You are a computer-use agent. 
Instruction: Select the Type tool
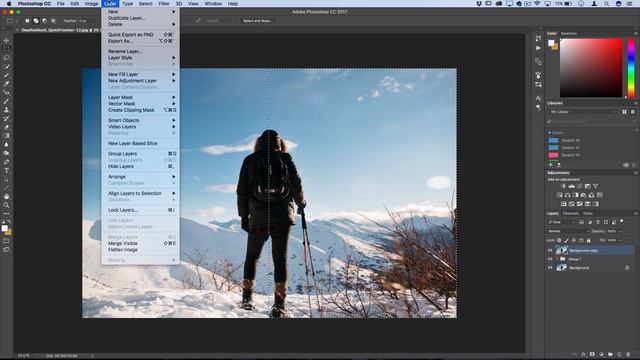[6, 171]
